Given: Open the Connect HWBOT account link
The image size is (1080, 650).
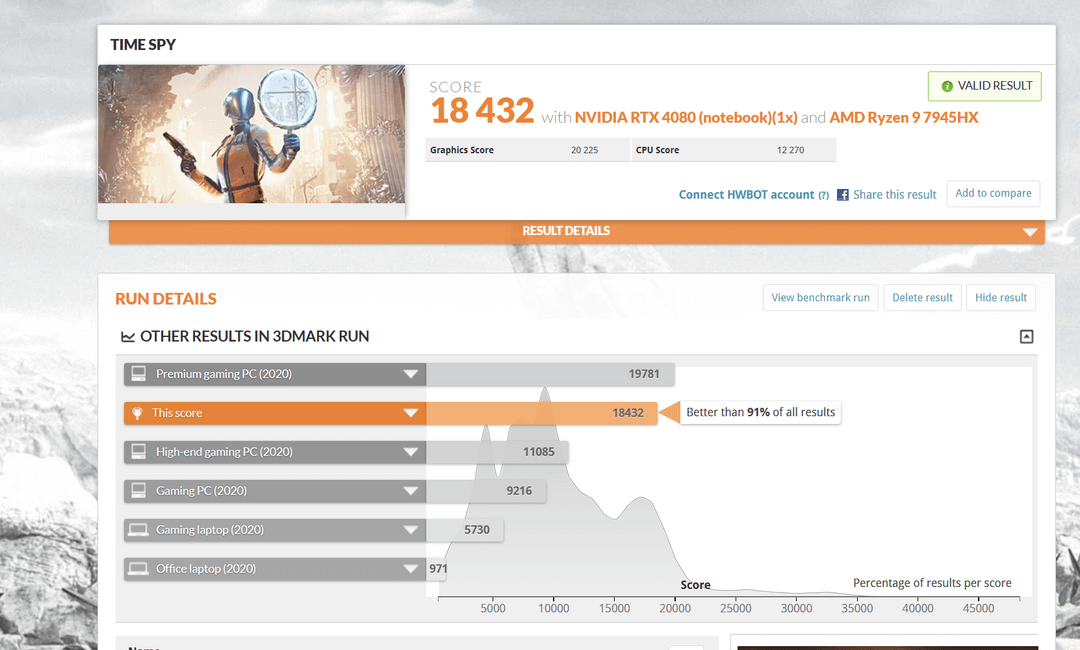Looking at the screenshot, I should click(x=747, y=195).
